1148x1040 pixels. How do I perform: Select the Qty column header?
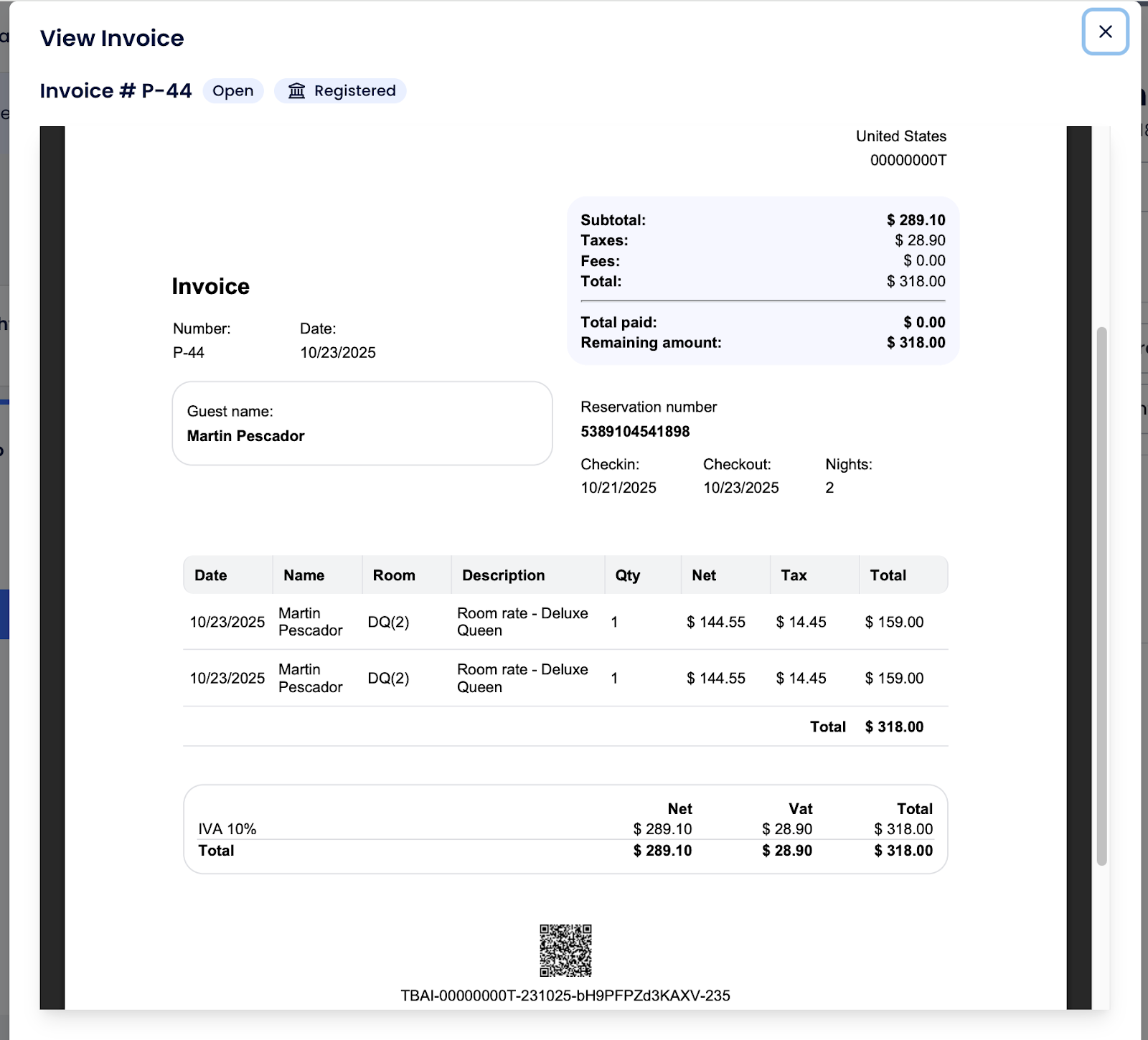click(x=627, y=575)
